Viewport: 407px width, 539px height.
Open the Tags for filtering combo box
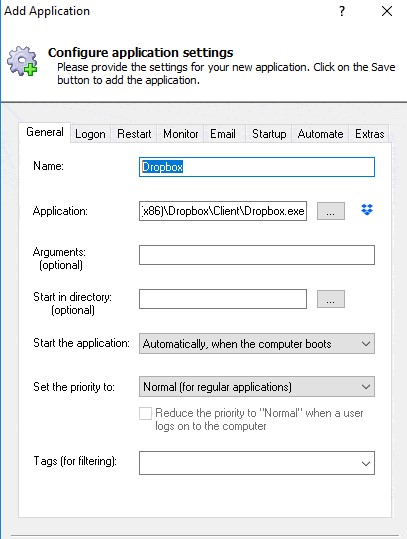pos(257,463)
